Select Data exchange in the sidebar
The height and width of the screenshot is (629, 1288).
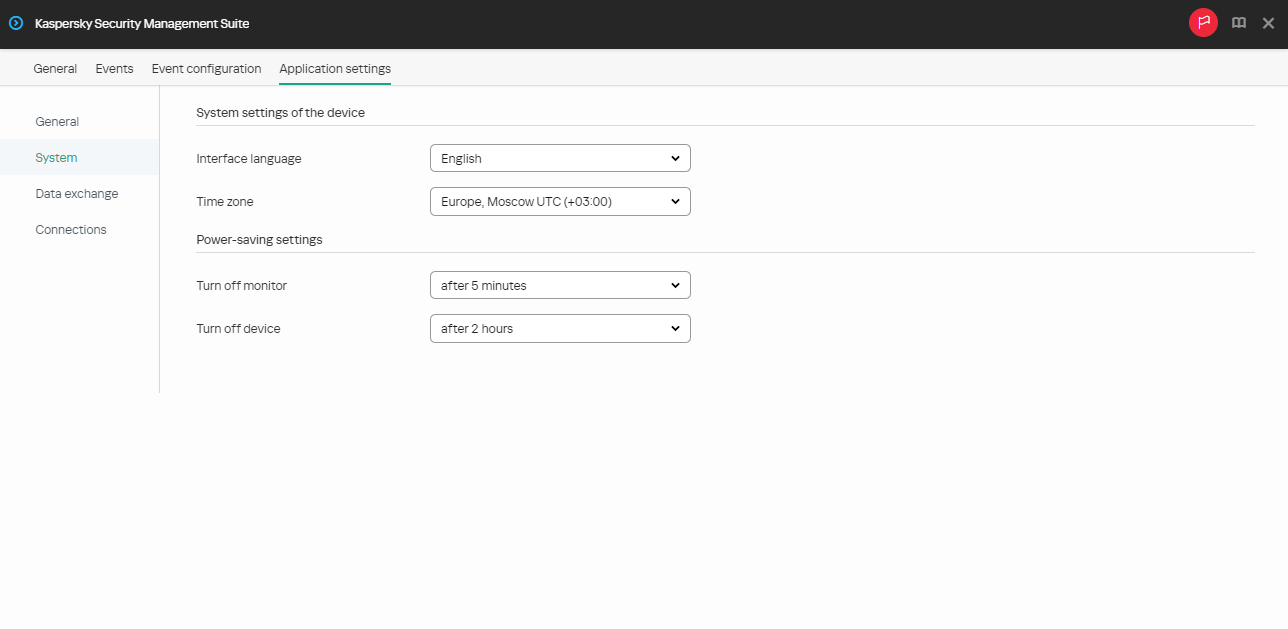pos(76,193)
